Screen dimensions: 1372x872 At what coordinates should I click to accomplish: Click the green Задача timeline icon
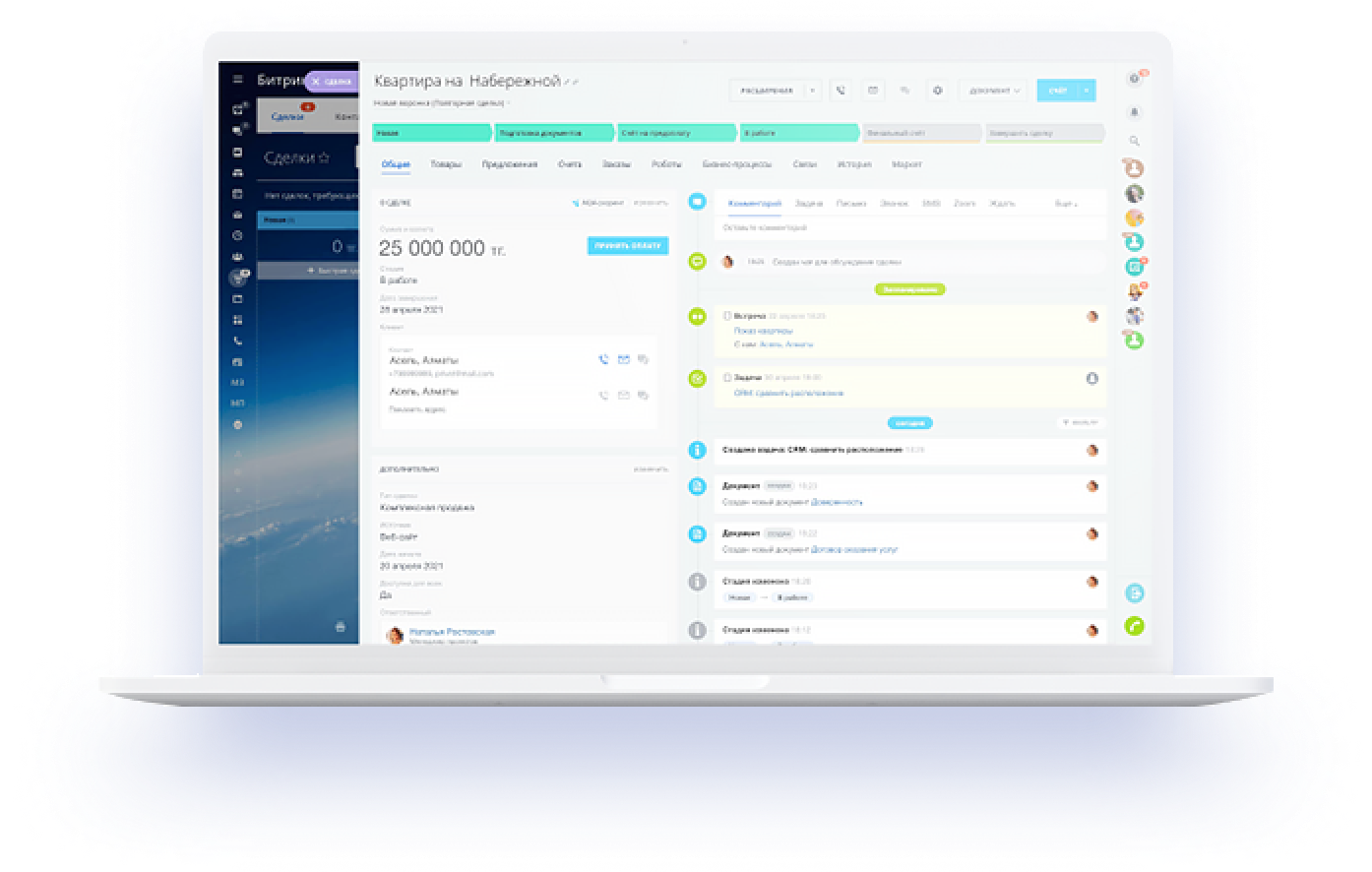(x=698, y=378)
